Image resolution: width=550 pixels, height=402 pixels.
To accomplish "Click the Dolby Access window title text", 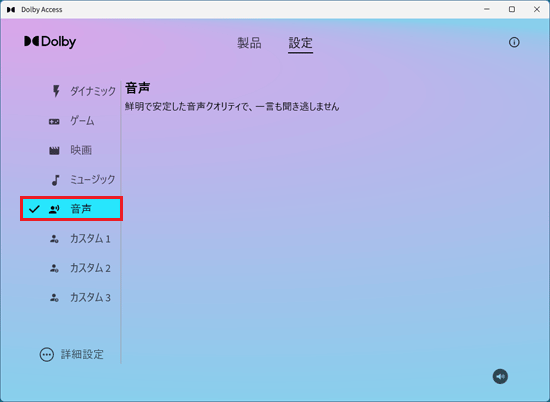I will [42, 10].
